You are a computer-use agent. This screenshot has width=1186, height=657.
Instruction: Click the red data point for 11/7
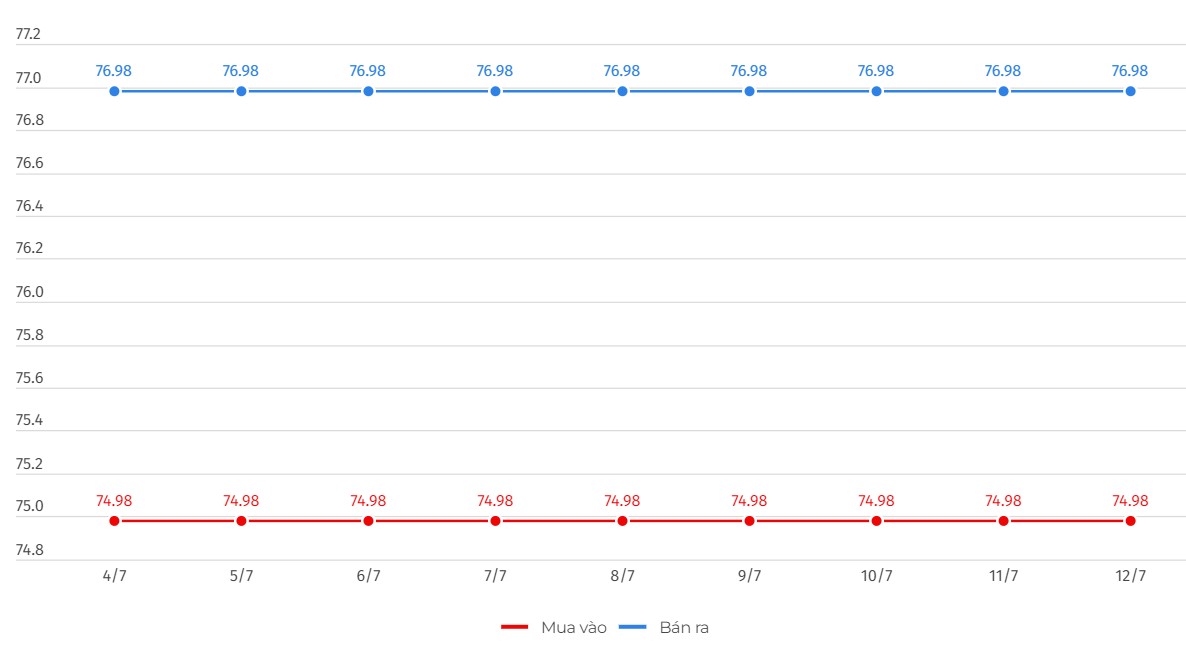(x=1004, y=521)
